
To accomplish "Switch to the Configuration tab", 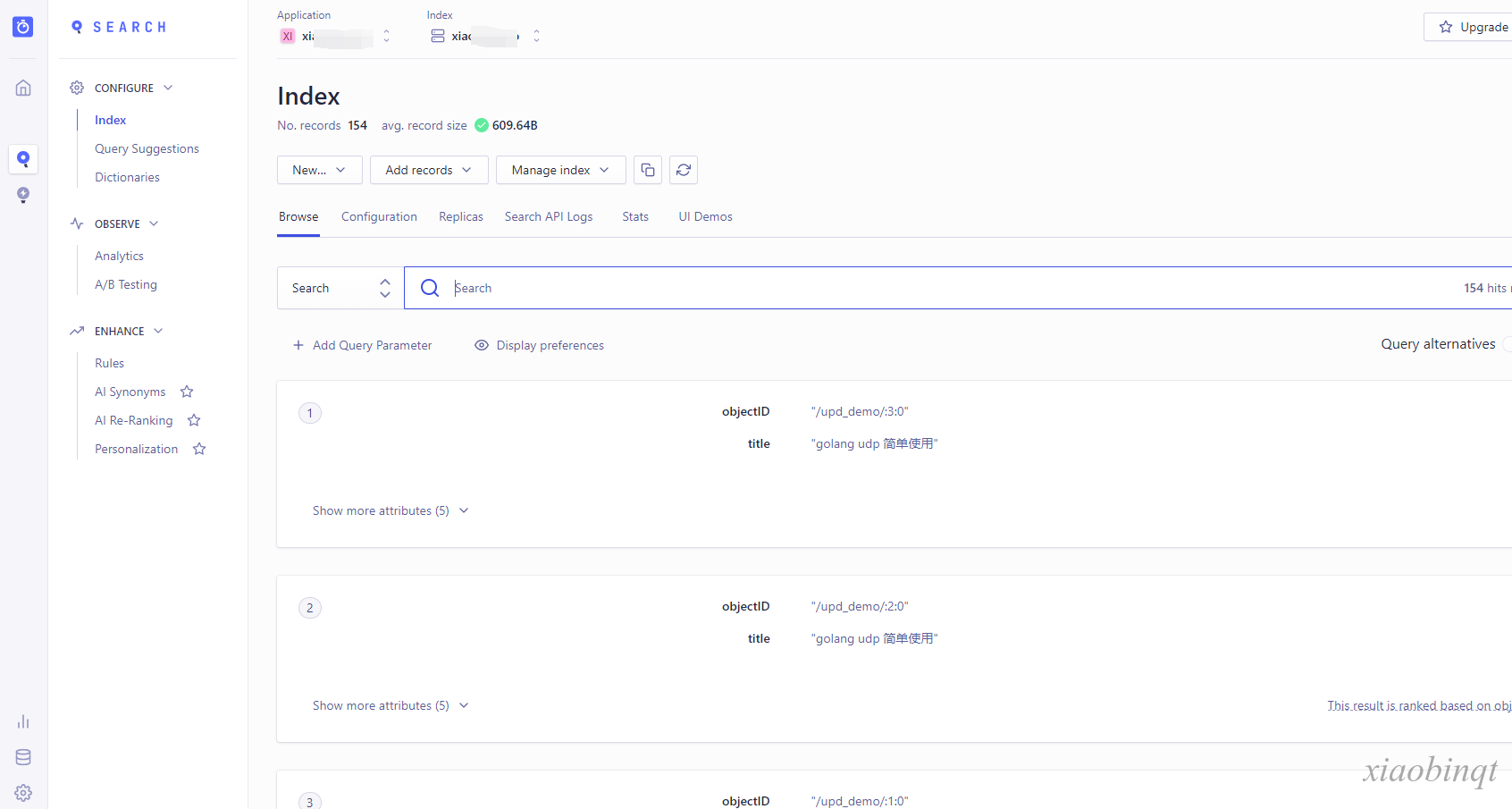I will coord(379,216).
